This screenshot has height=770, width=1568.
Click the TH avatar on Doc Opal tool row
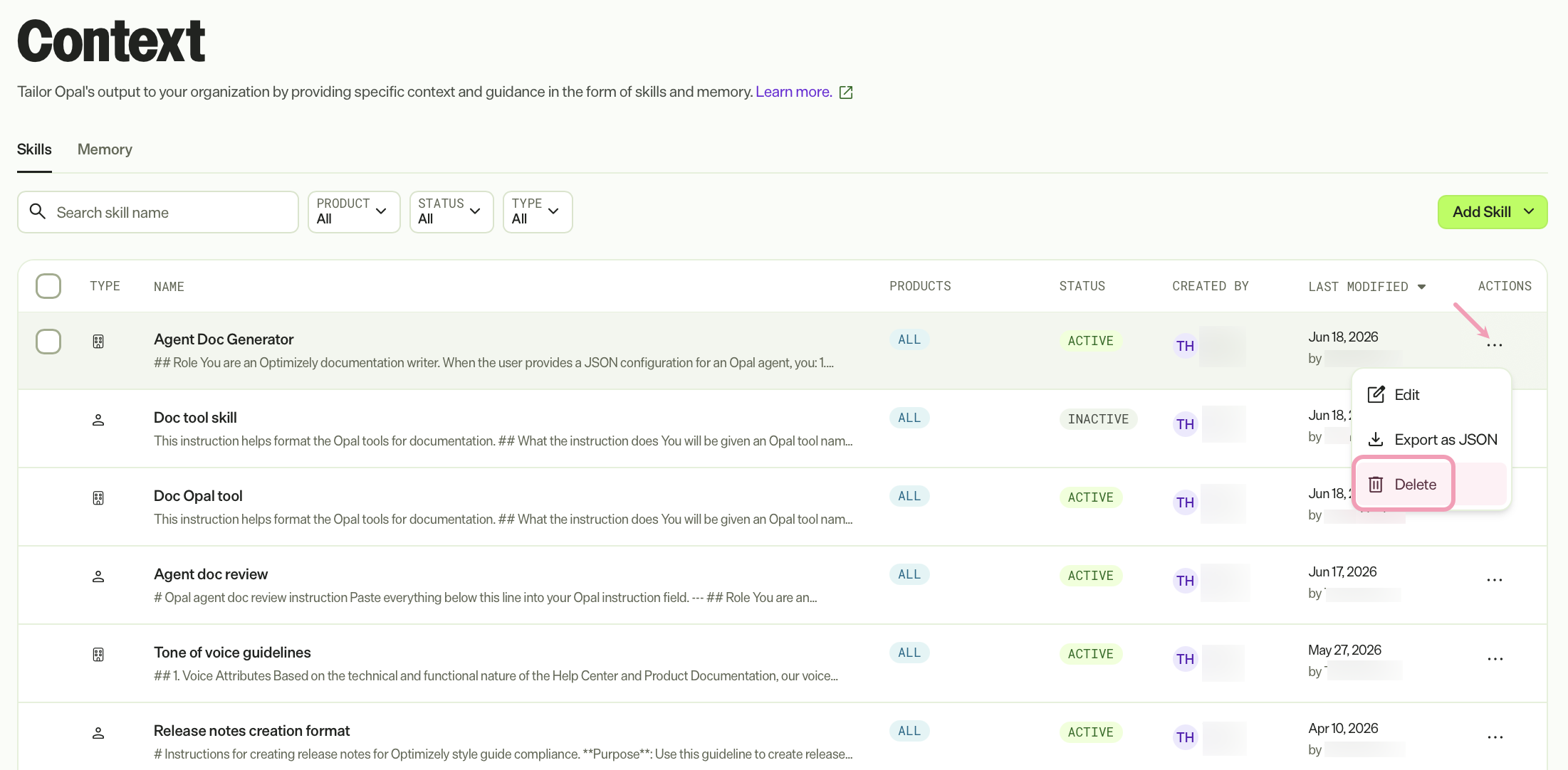pos(1185,502)
